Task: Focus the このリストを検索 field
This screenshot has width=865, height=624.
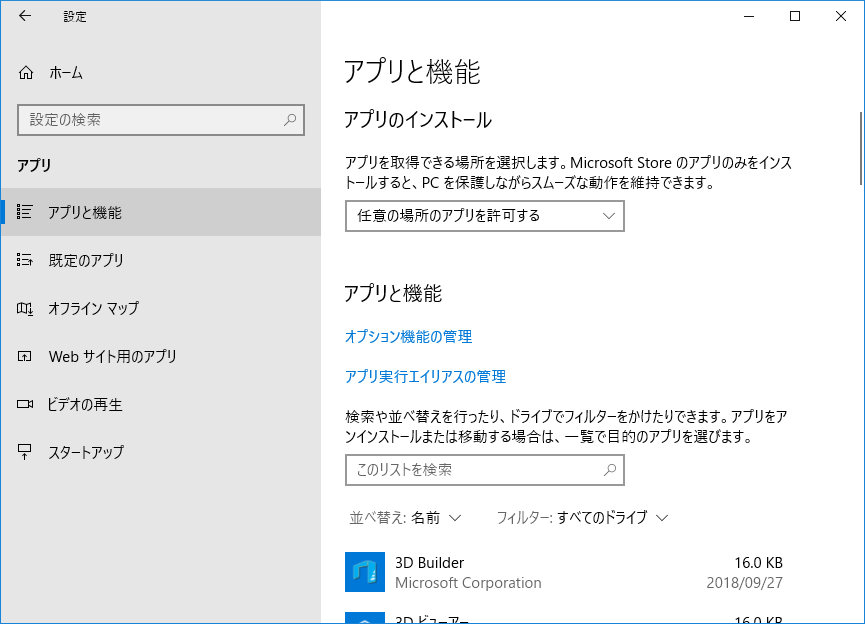Action: [x=484, y=470]
